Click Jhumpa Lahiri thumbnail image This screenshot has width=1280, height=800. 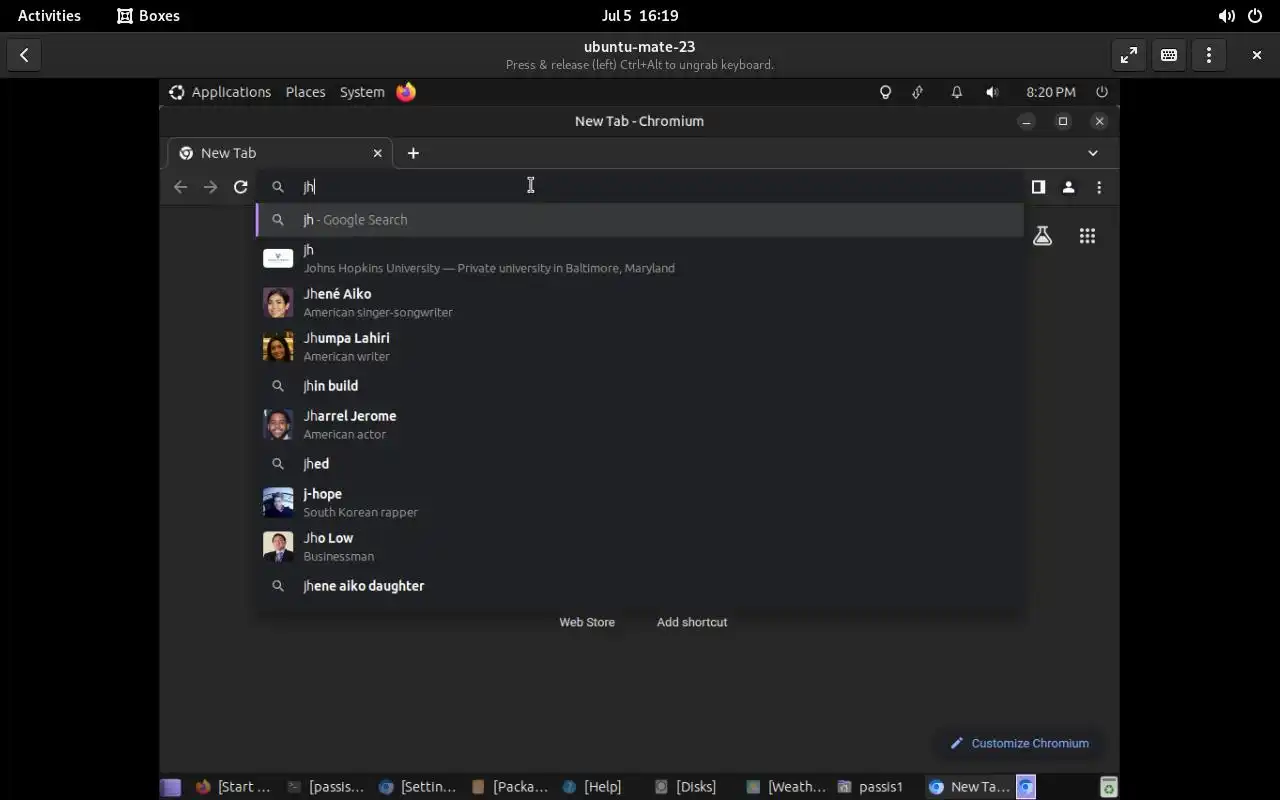278,346
